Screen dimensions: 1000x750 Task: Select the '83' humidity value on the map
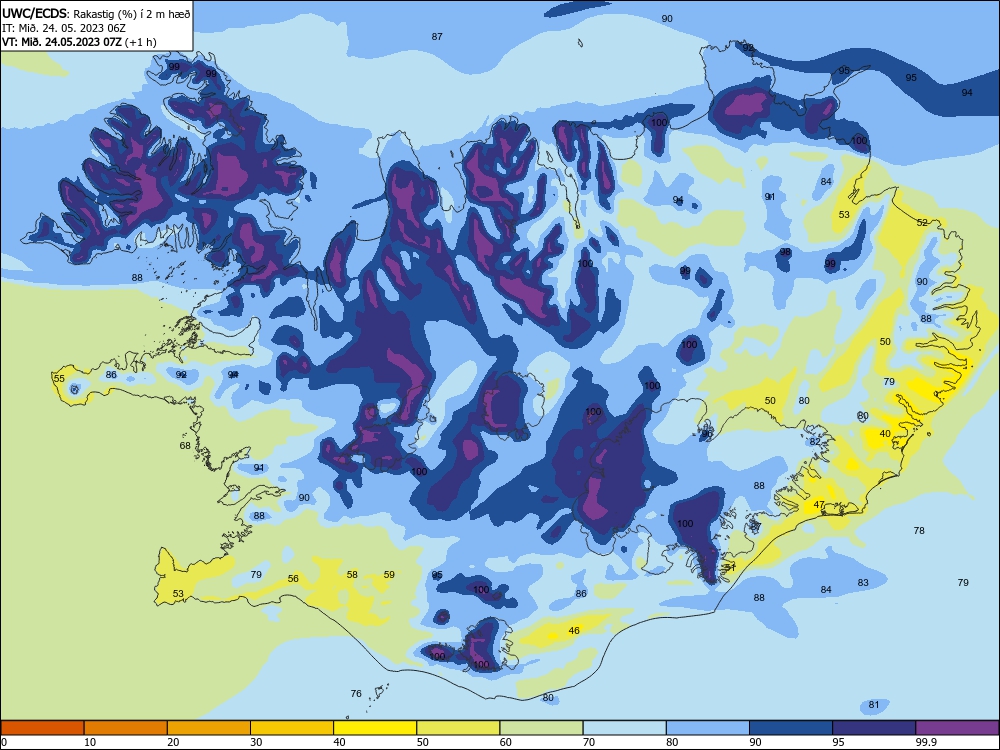863,582
